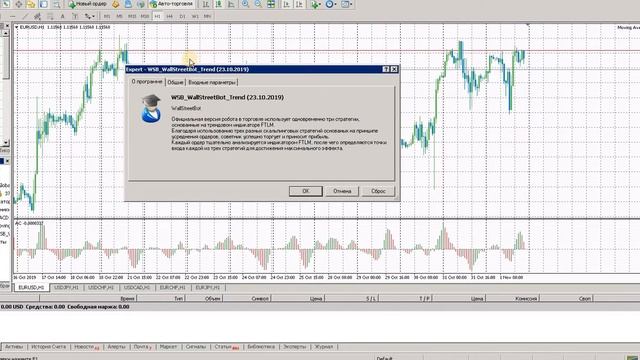640x360 pixels.
Task: Select the horizontal line drawing tool
Action: pyautogui.click(x=13, y=16)
